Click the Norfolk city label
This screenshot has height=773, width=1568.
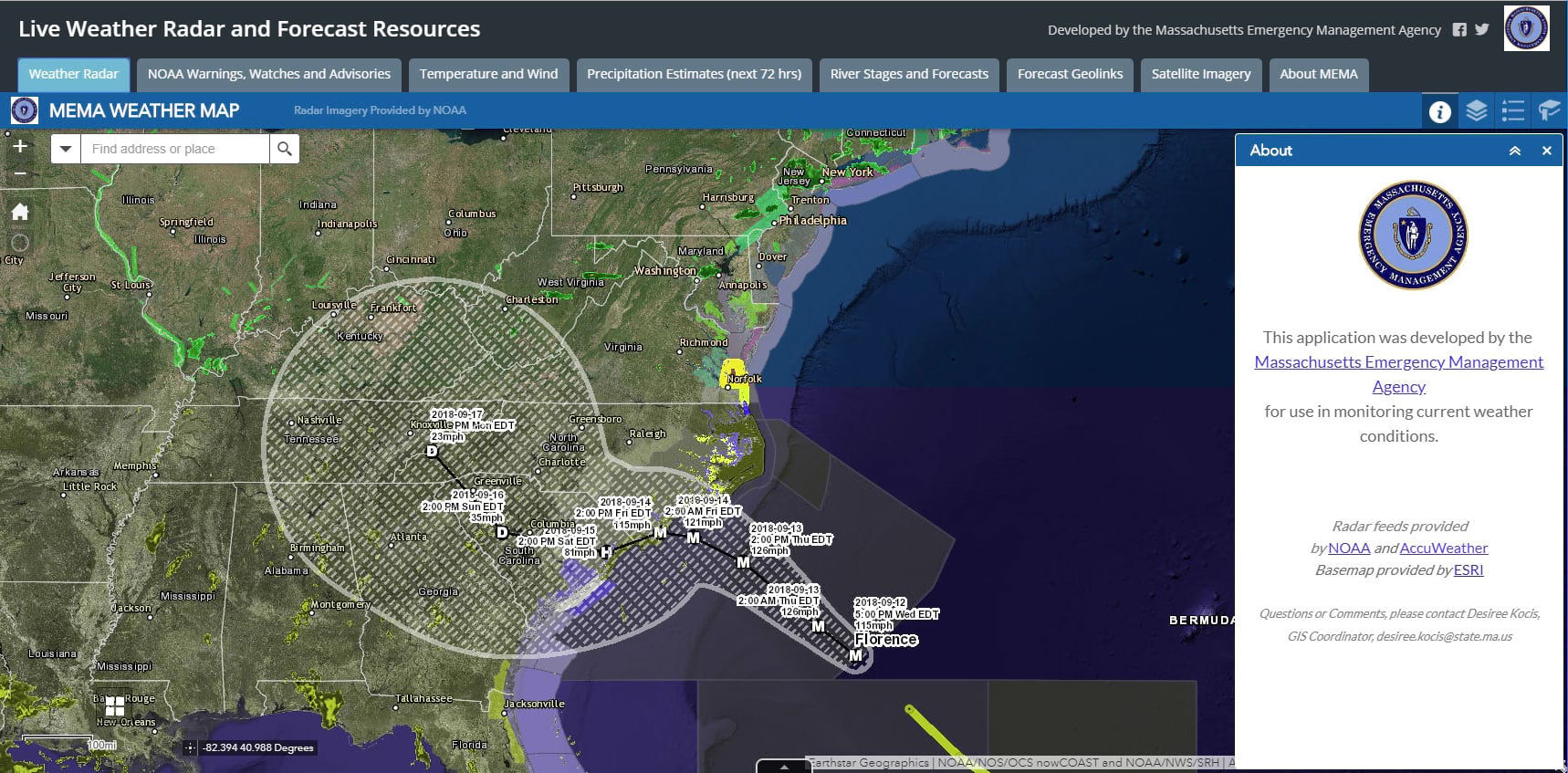(745, 379)
